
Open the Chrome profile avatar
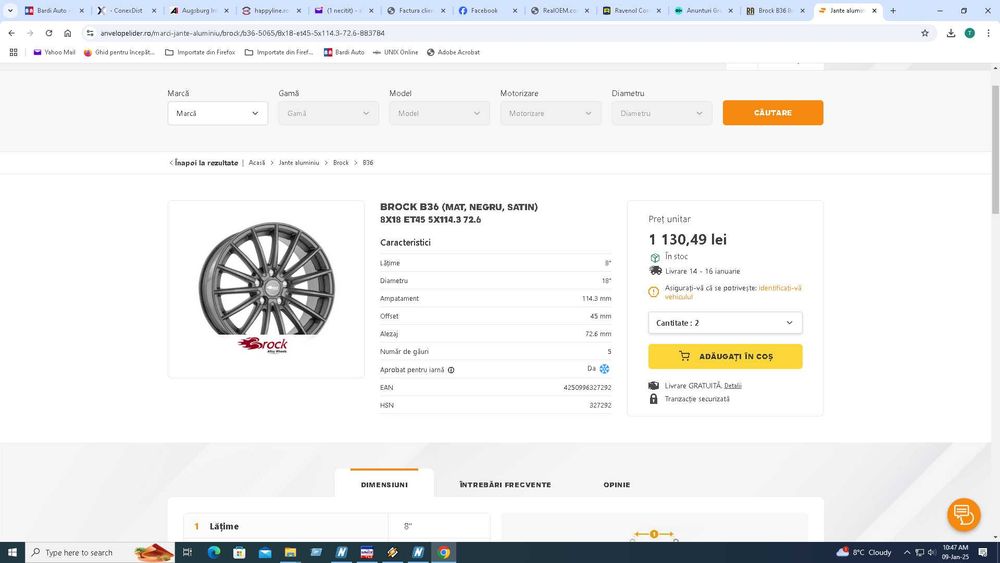tap(969, 33)
